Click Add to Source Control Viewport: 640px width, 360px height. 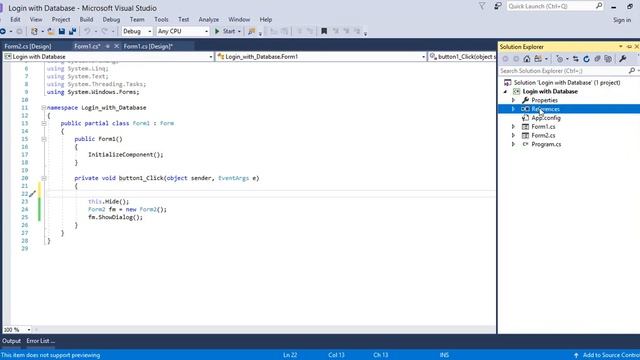pyautogui.click(x=607, y=355)
